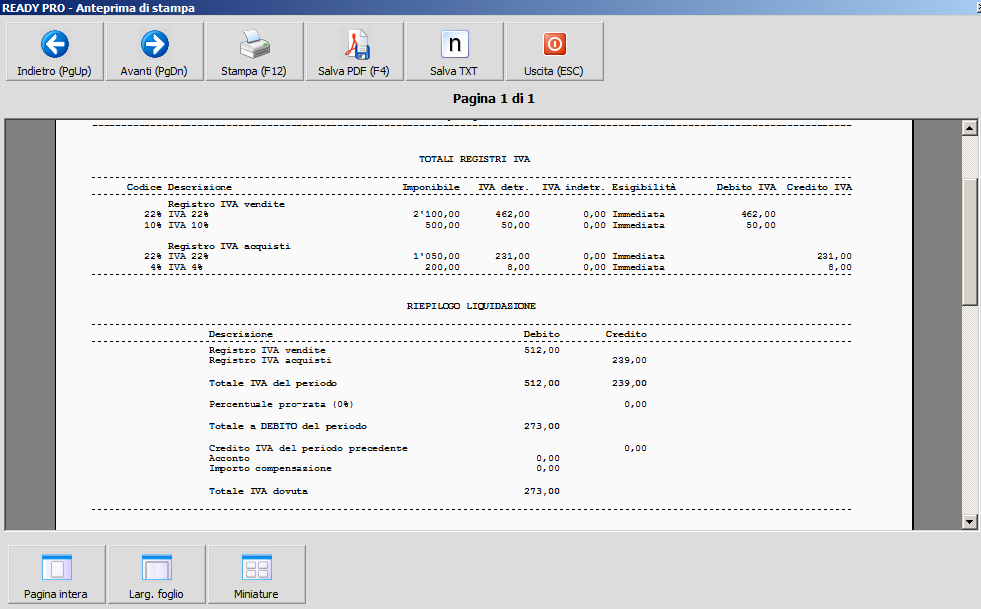Click the imponibile value 1'050,00
981x609 pixels.
click(436, 256)
